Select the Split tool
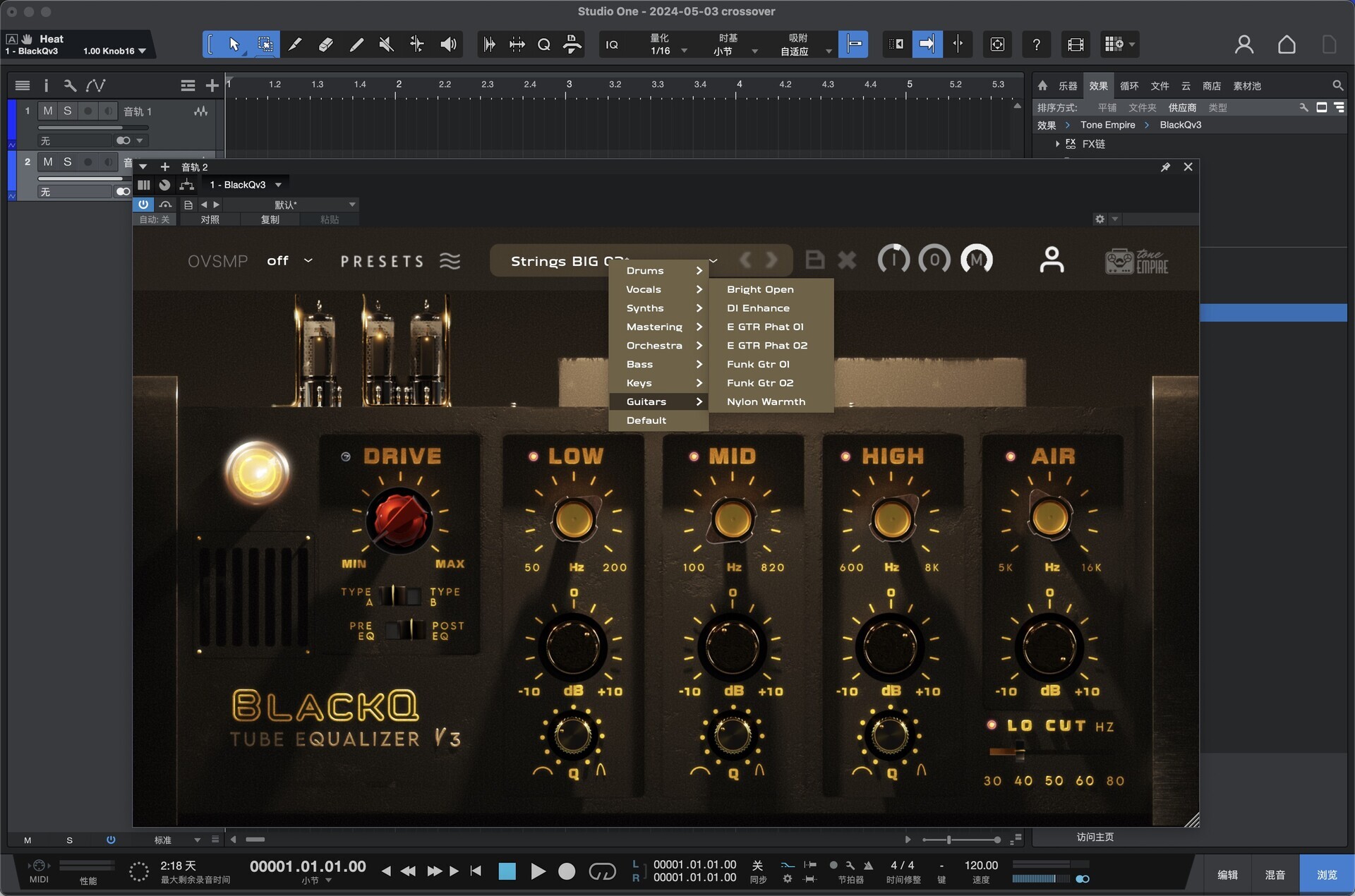1355x896 pixels. 295,44
